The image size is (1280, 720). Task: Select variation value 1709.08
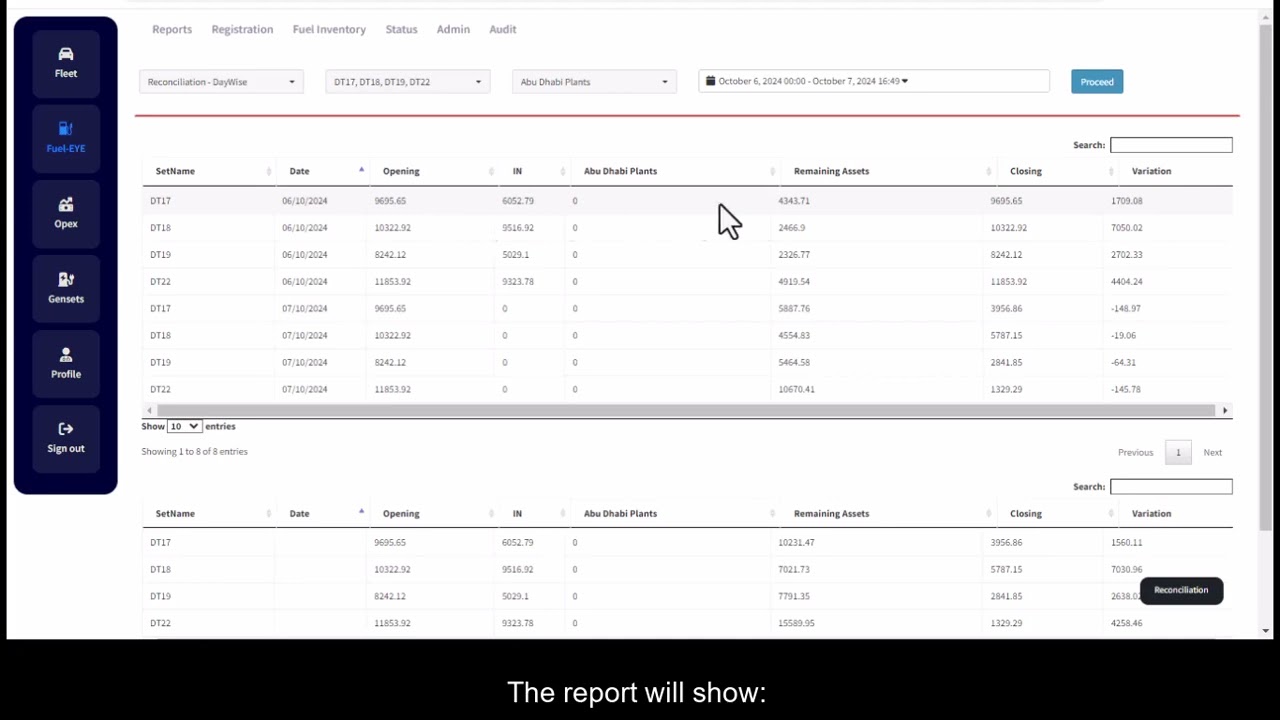[x=1126, y=201]
